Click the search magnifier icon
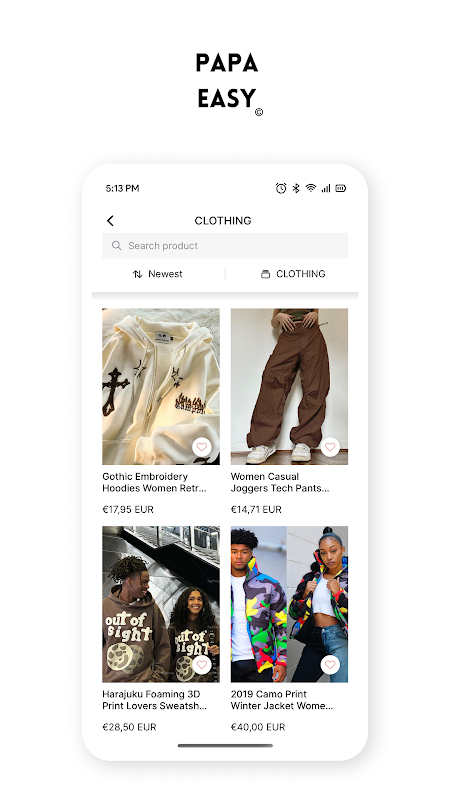This screenshot has width=450, height=800. tap(116, 245)
